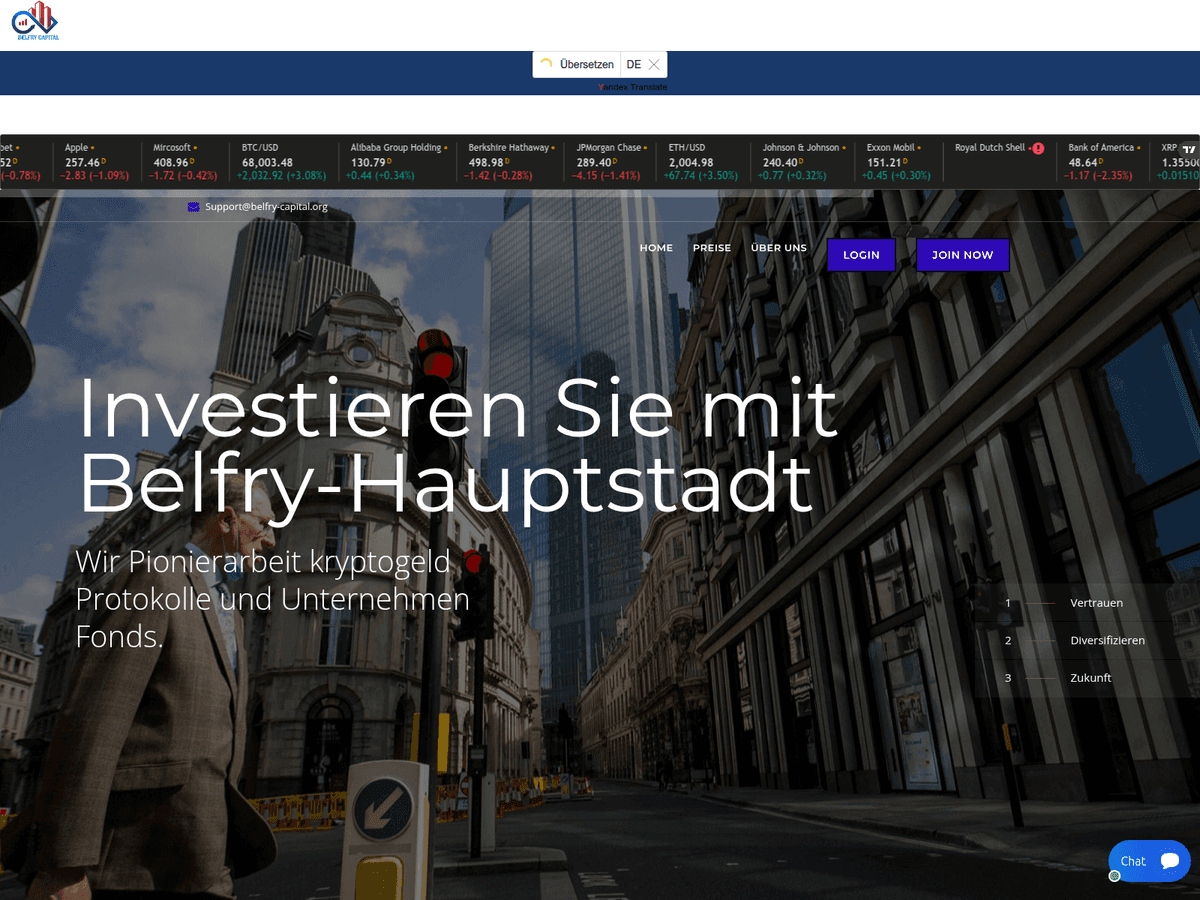Click the JOIN NOW button
The image size is (1200, 900).
963,255
